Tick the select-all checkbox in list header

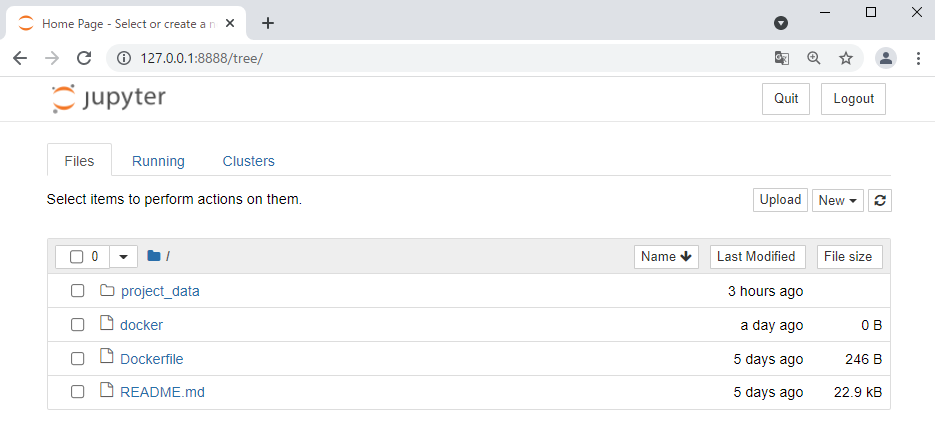(76, 257)
